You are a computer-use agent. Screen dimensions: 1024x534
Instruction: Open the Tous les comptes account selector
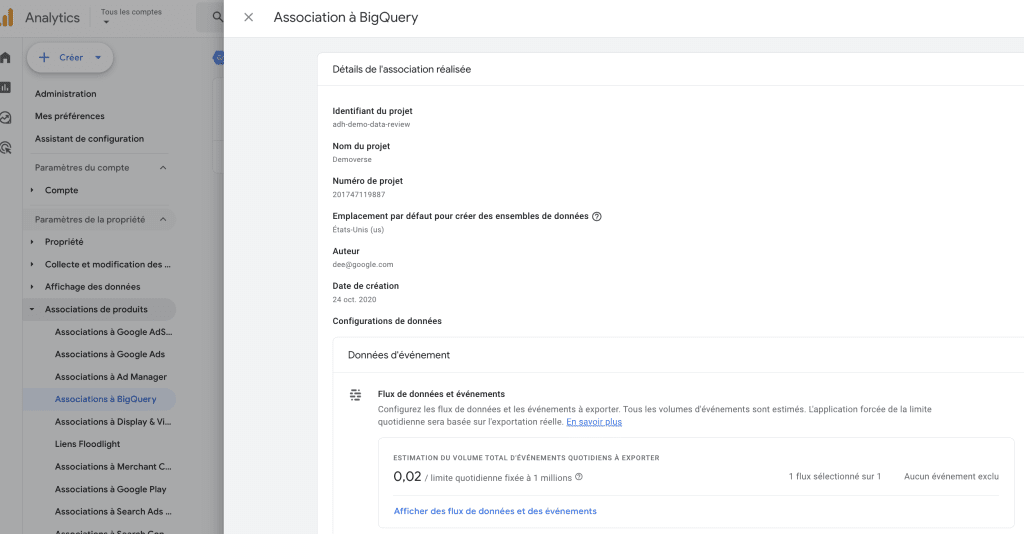coord(131,17)
